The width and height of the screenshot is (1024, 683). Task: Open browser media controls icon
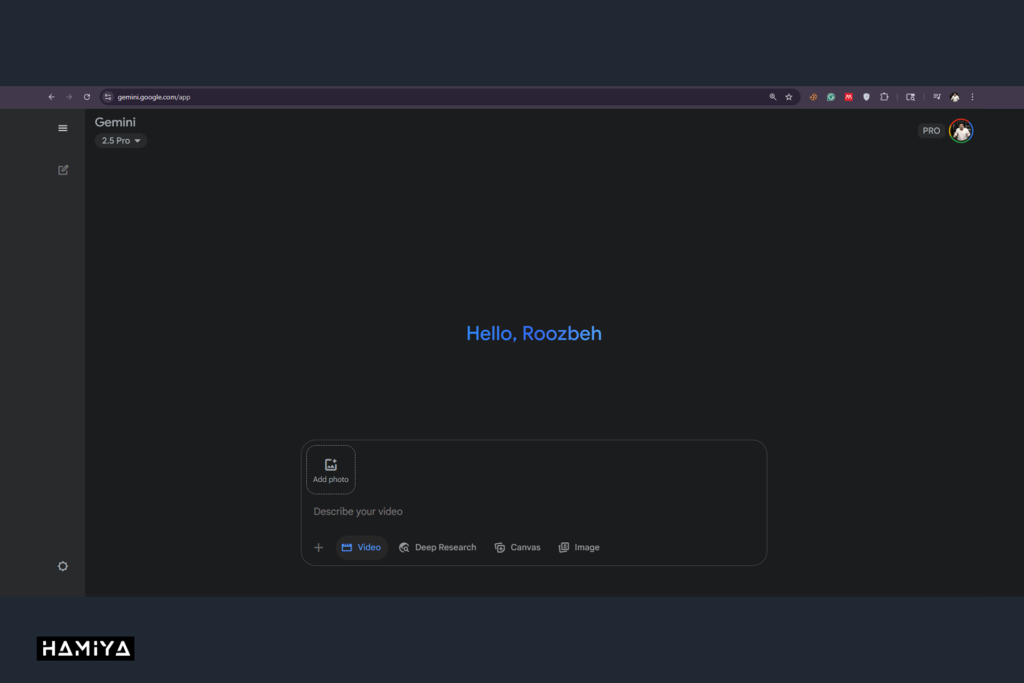click(937, 97)
